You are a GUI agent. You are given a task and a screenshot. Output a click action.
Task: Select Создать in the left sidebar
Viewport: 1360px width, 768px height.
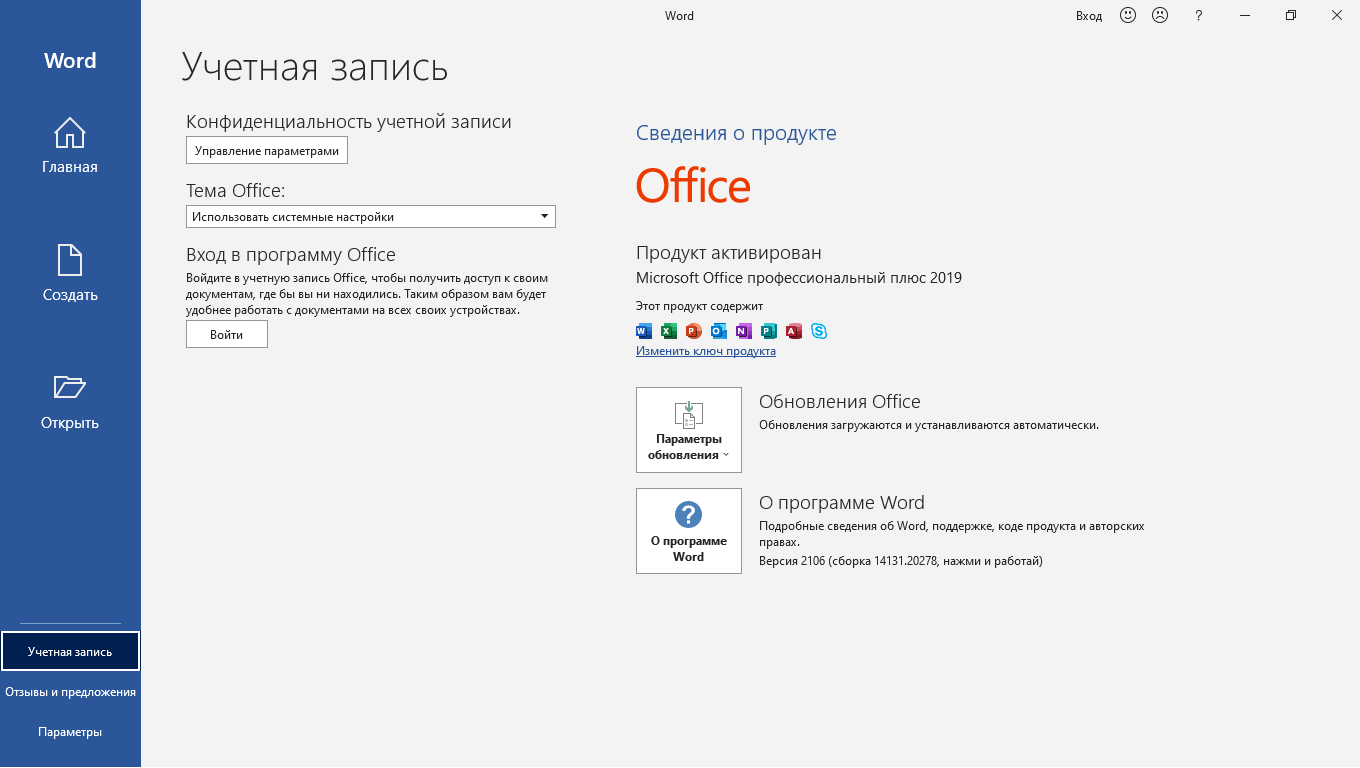tap(70, 272)
